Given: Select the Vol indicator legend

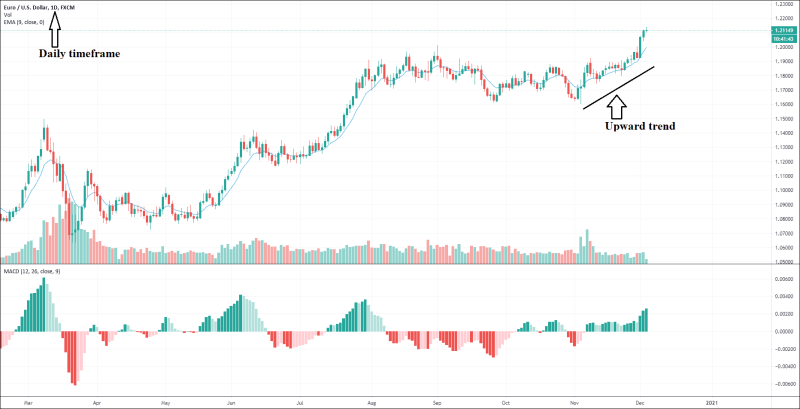Looking at the screenshot, I should [x=7, y=14].
